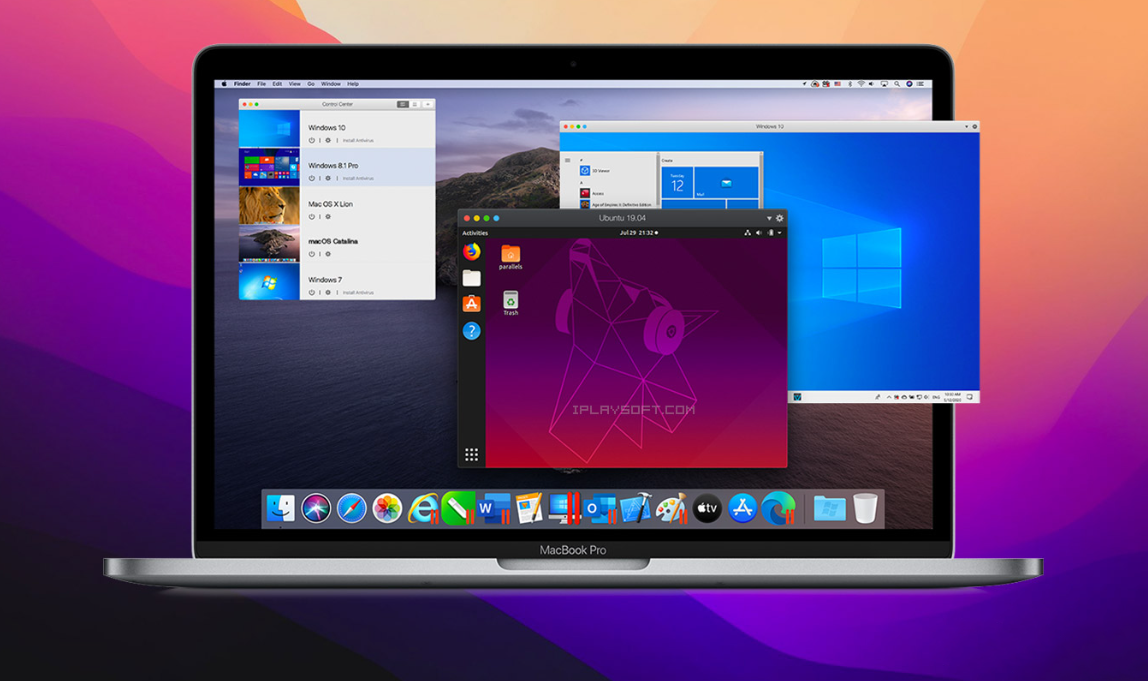This screenshot has height=681, width=1148.
Task: Open the File menu
Action: [261, 84]
